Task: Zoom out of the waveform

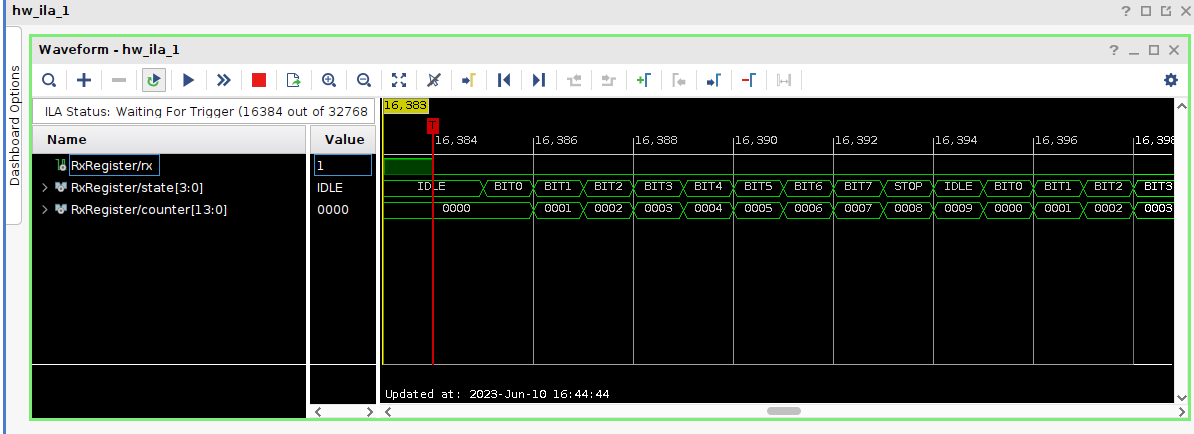Action: (364, 80)
